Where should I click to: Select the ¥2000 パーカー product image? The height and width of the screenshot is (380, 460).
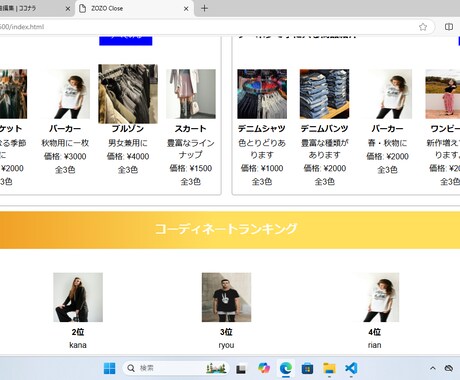pyautogui.click(x=387, y=94)
